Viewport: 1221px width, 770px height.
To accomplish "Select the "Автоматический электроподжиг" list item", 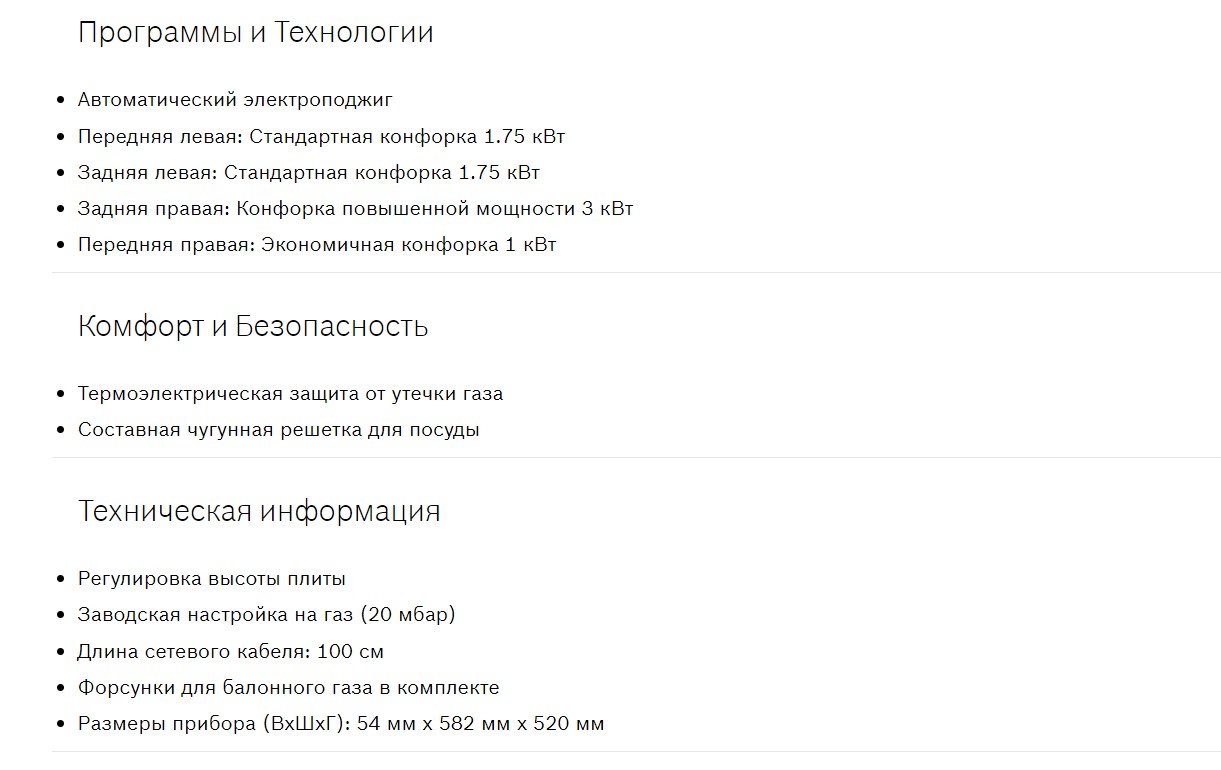I will (235, 100).
